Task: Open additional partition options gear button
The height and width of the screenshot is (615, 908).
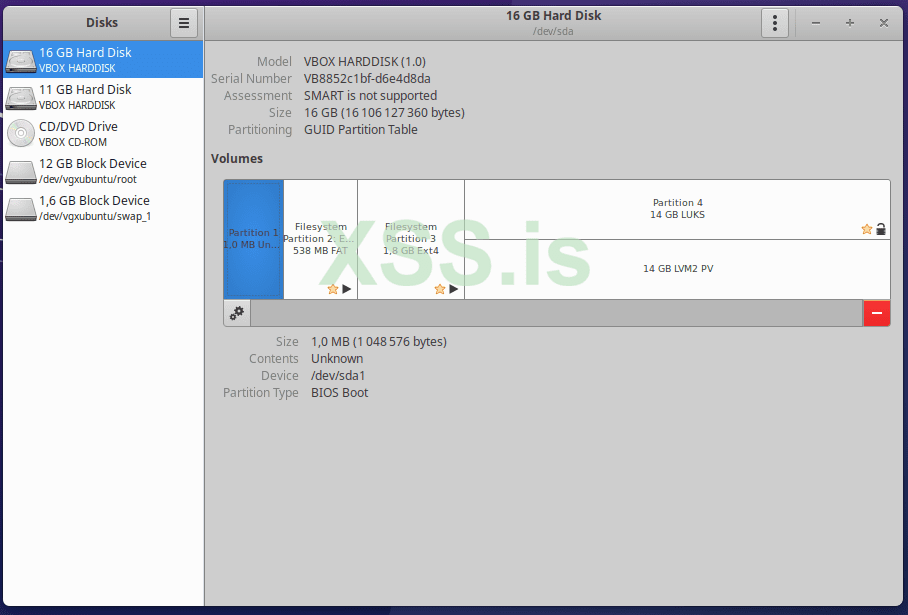Action: tap(237, 313)
